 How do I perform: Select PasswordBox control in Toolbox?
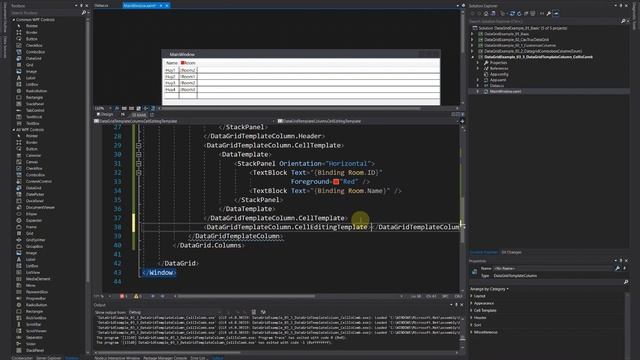point(37,292)
